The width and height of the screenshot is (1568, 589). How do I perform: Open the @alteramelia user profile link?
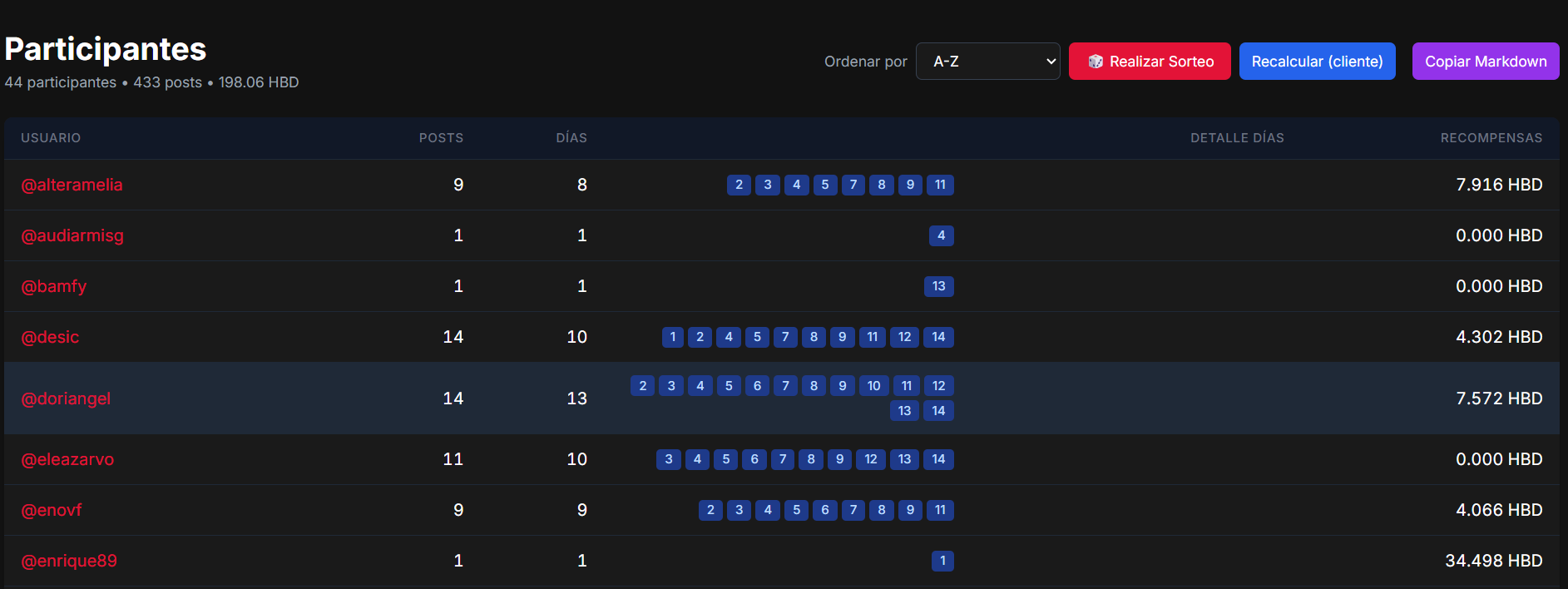coord(72,185)
